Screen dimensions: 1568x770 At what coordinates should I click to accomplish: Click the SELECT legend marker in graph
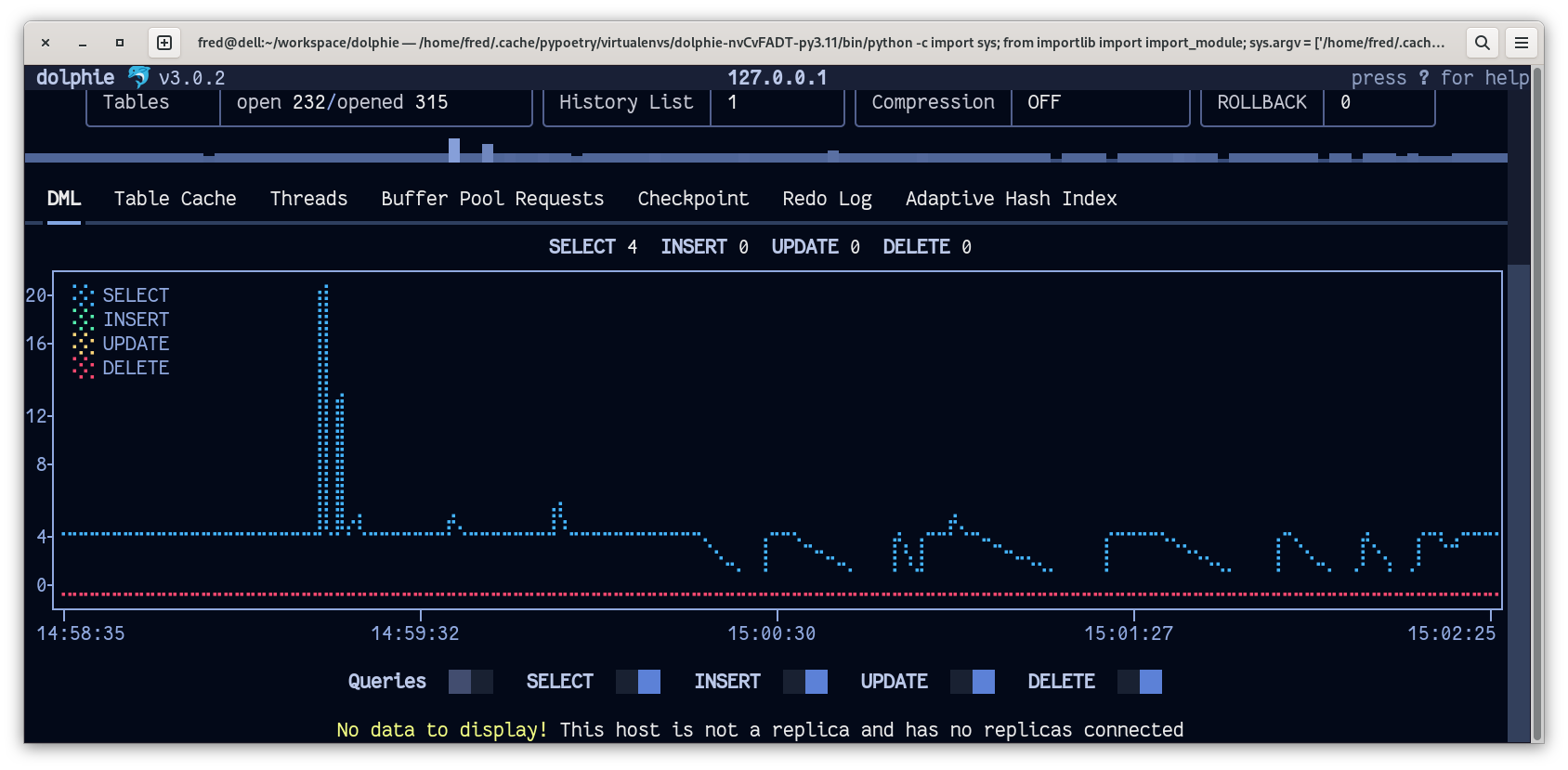pos(84,295)
